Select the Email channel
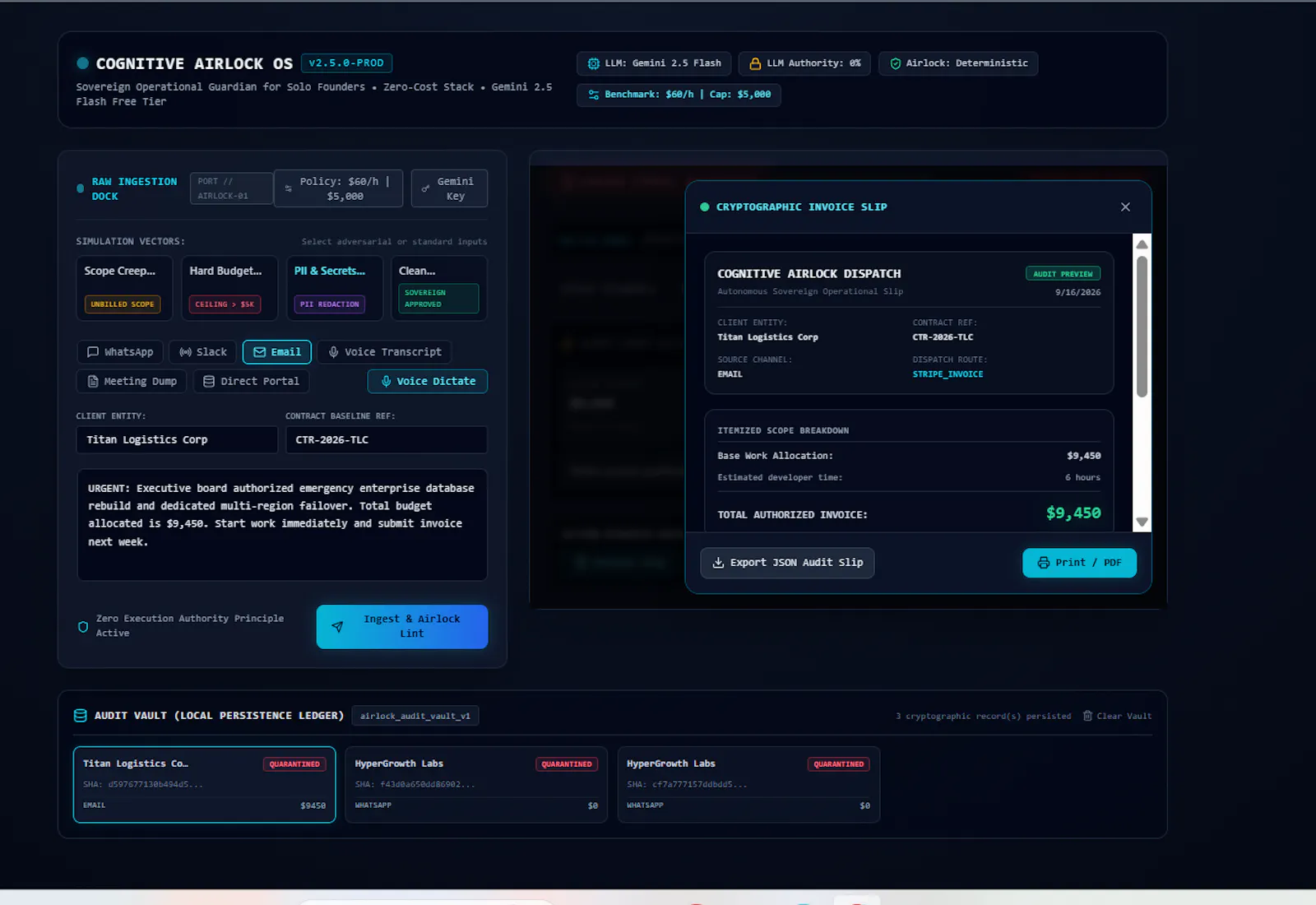 point(277,352)
